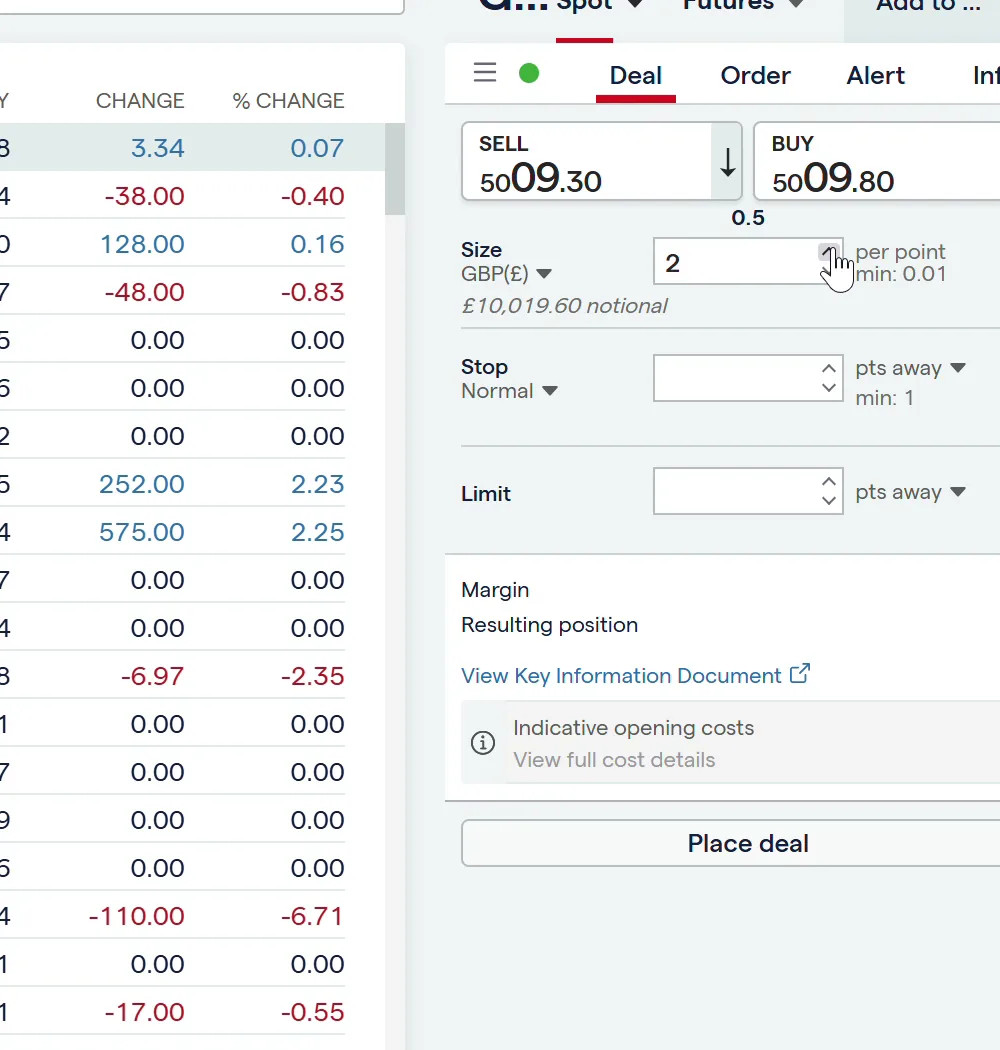Click the -6.71 percent change cell
The width and height of the screenshot is (1000, 1050).
pos(312,915)
